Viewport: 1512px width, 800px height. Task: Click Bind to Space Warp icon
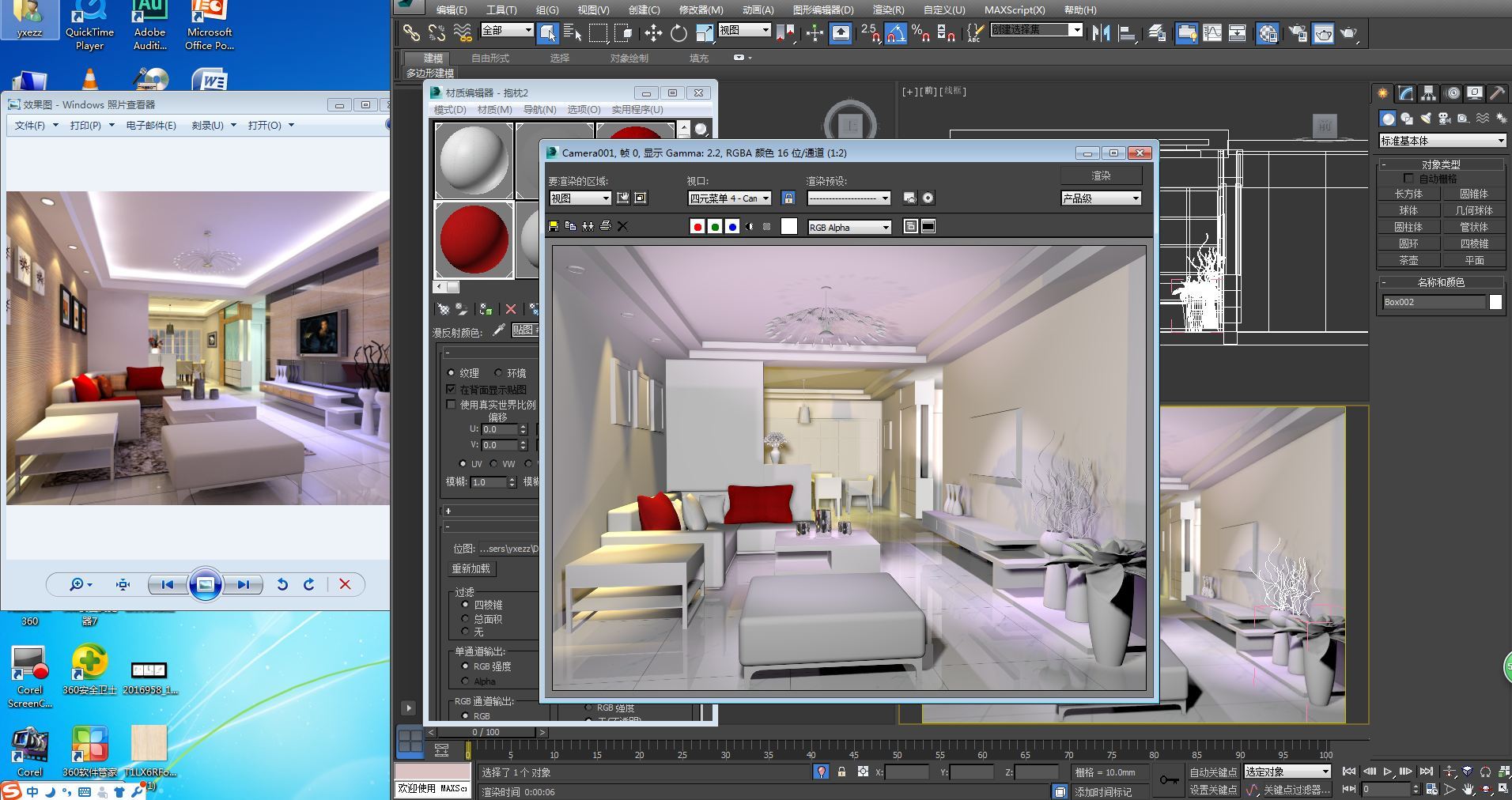[463, 32]
